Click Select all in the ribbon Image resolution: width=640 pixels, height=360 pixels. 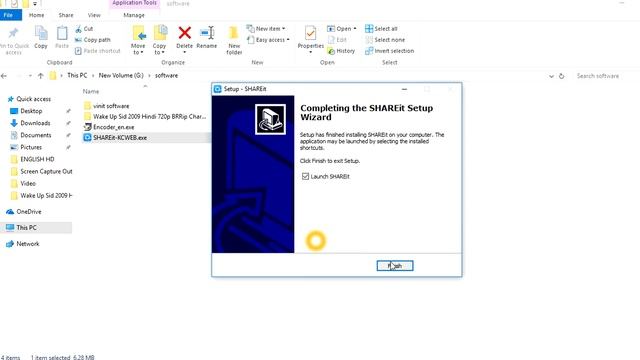[x=381, y=29]
